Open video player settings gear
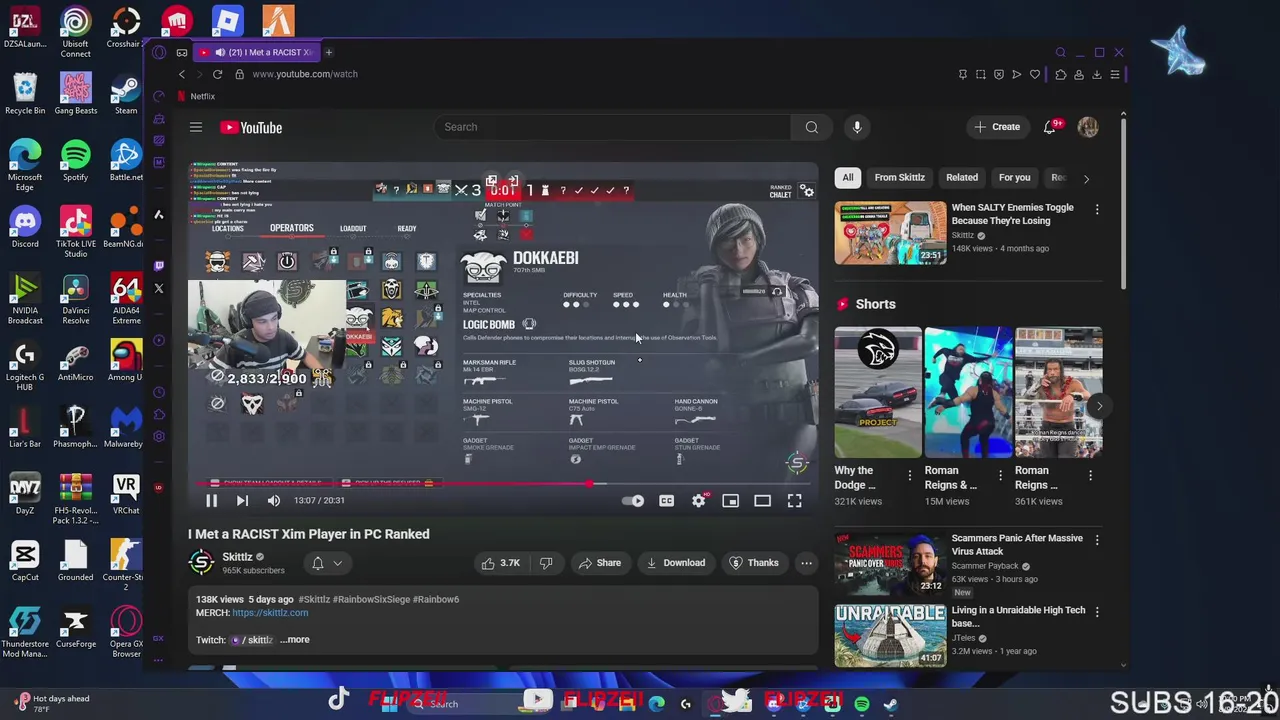The image size is (1280, 720). tap(698, 501)
